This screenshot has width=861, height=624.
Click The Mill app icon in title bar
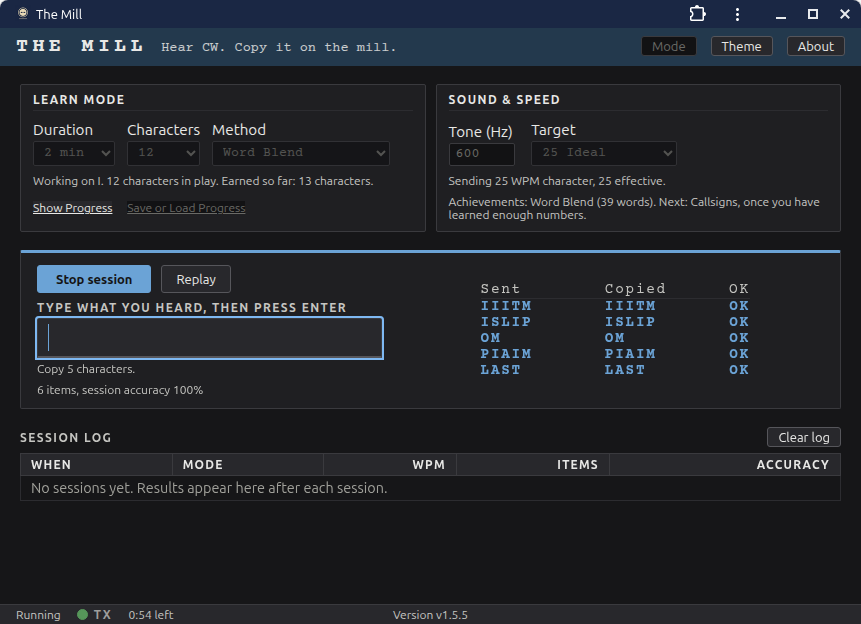coord(23,14)
